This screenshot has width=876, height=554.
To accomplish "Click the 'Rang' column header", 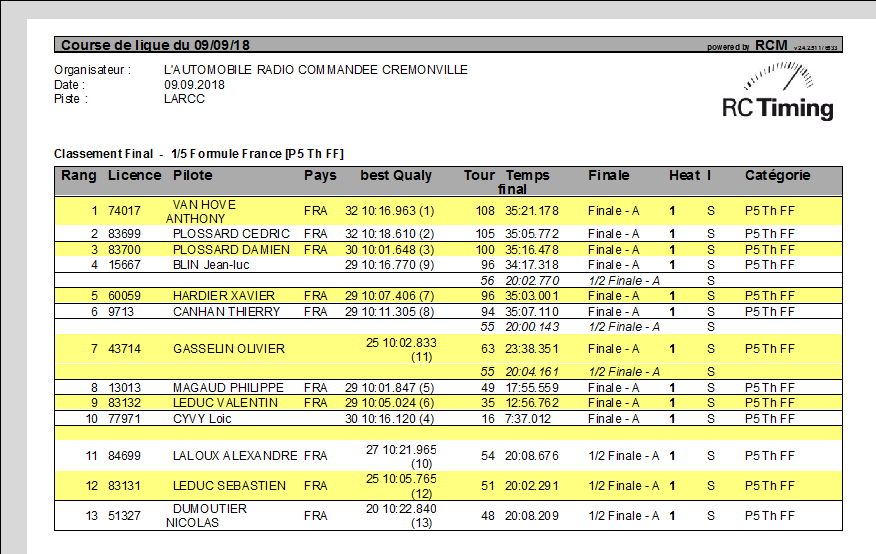I will click(x=79, y=175).
